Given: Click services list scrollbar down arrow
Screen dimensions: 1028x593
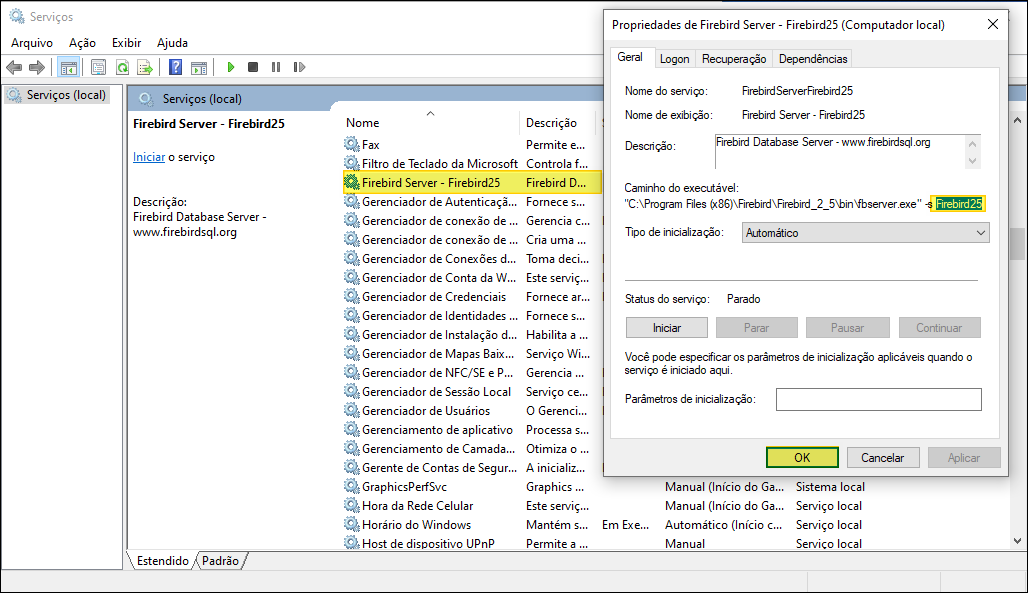Looking at the screenshot, I should click(1018, 541).
